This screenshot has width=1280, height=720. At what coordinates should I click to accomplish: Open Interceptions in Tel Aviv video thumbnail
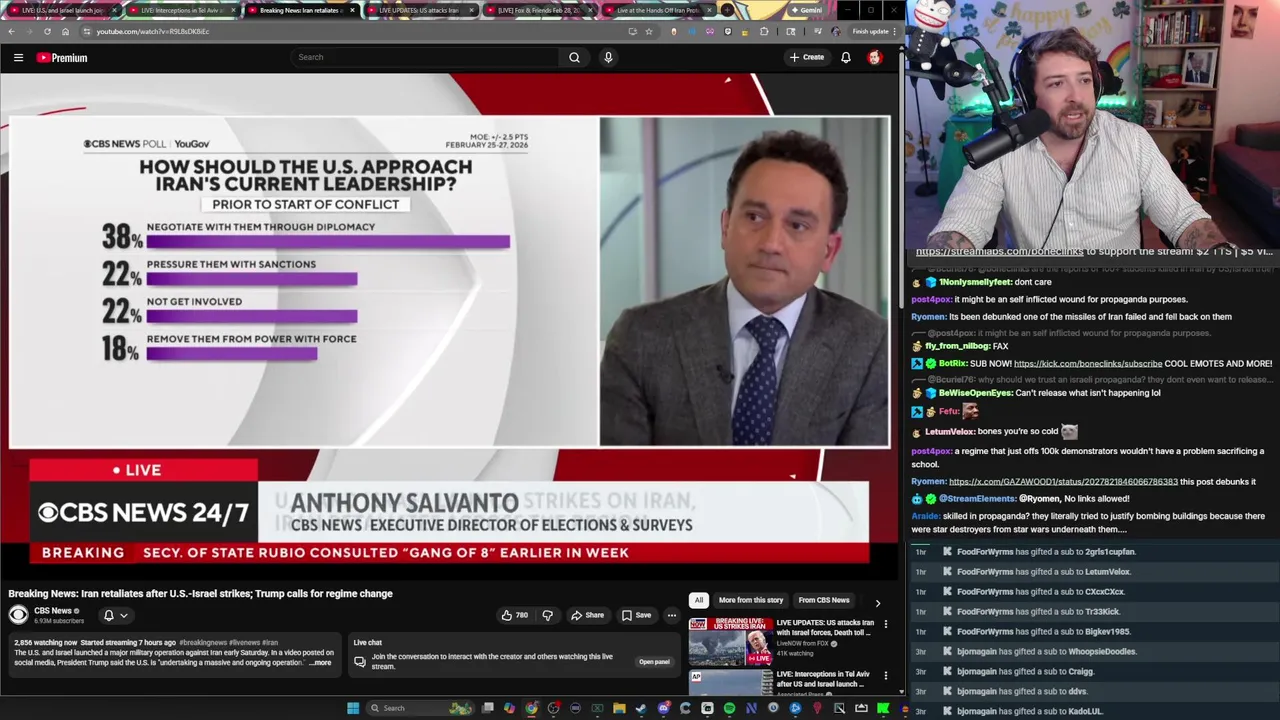click(730, 682)
